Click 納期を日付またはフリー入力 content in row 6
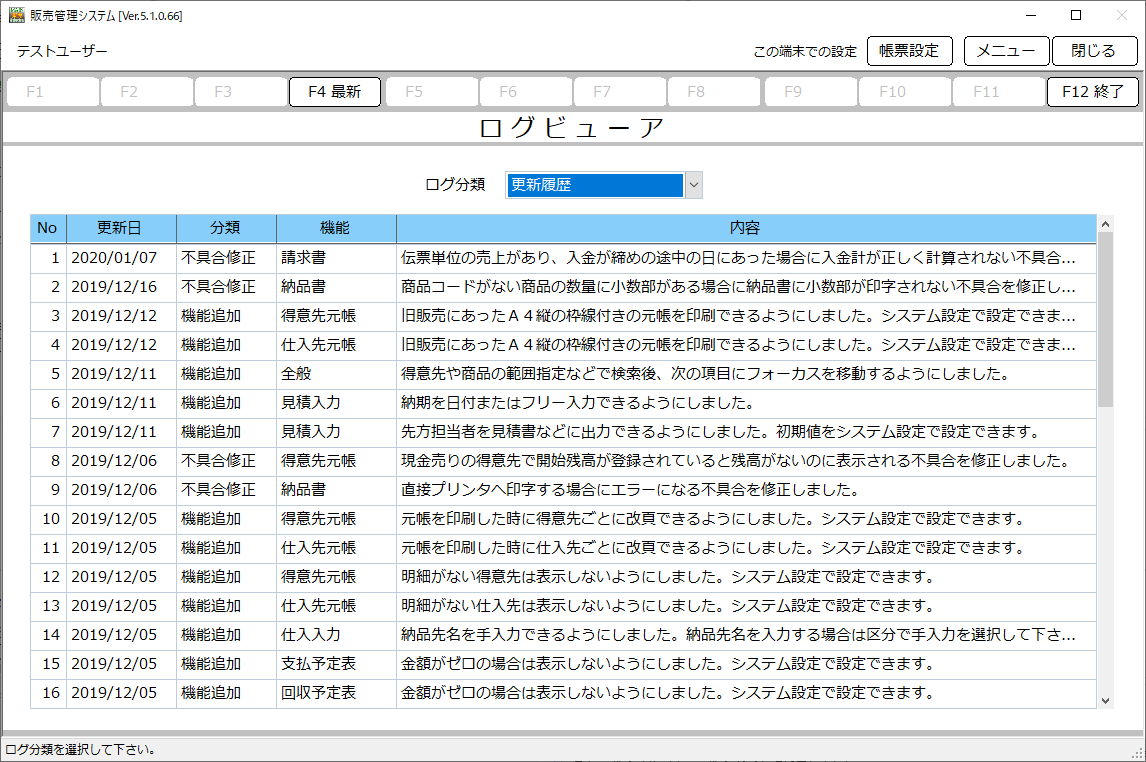 point(746,403)
